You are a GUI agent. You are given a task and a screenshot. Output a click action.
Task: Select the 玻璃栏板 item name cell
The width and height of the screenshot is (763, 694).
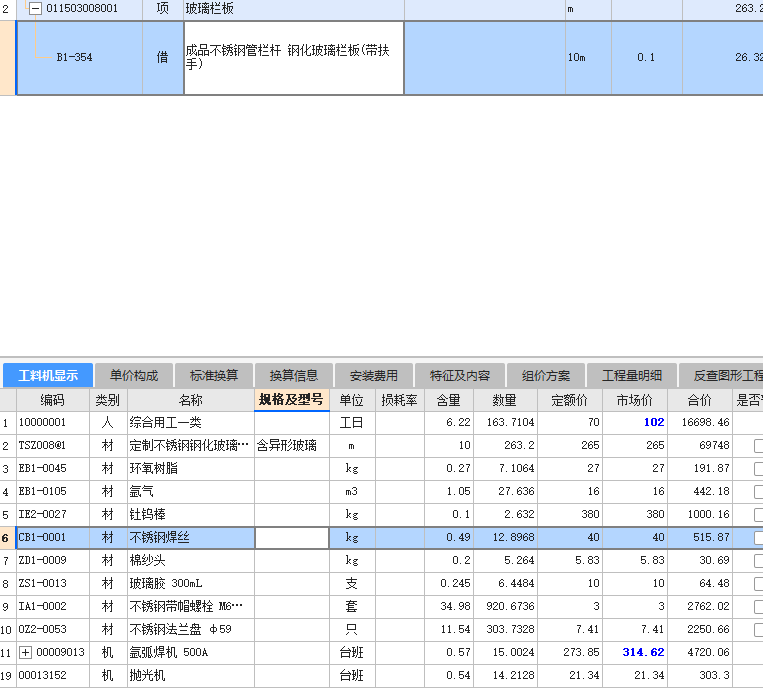tap(294, 9)
